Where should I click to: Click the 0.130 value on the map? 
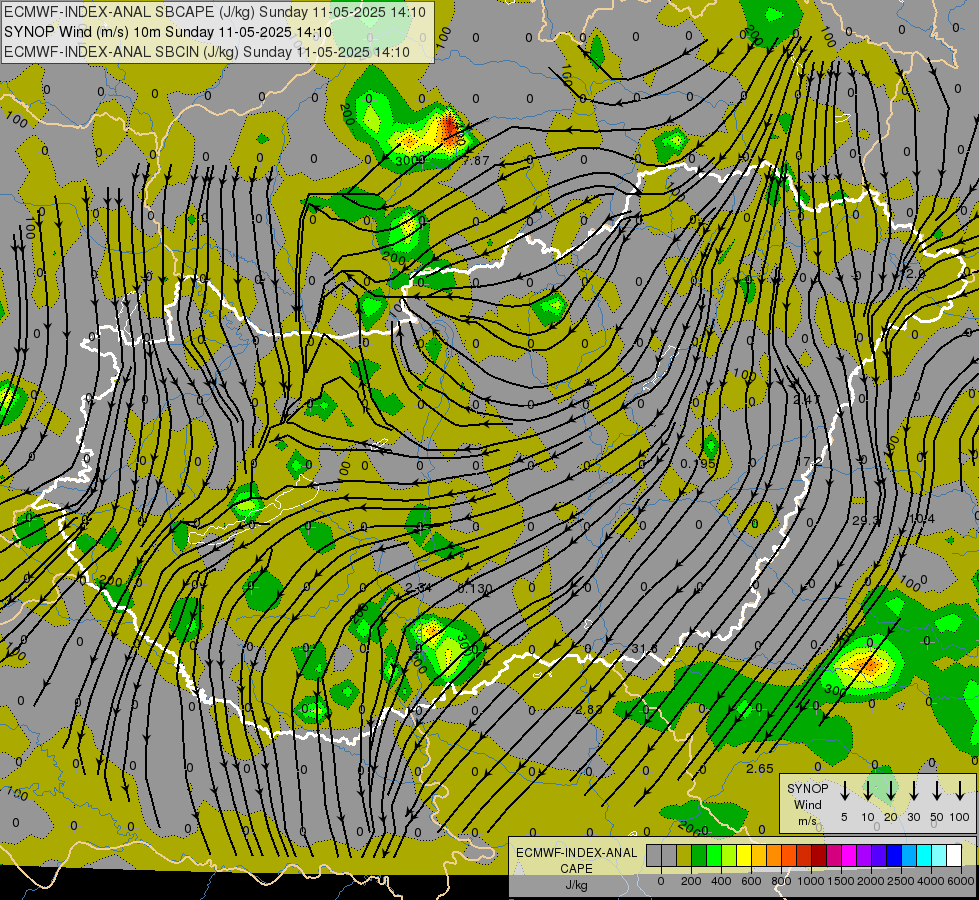475,588
